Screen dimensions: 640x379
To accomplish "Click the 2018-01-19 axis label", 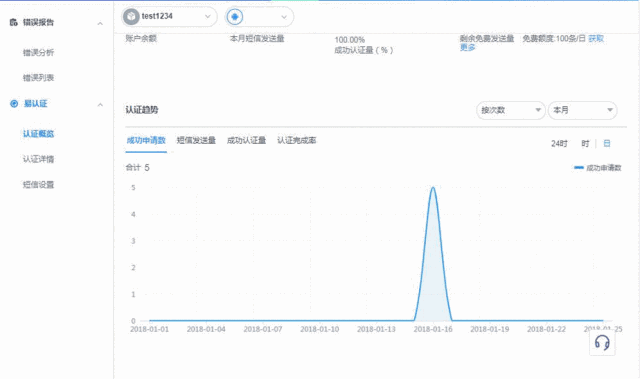I will pos(490,329).
